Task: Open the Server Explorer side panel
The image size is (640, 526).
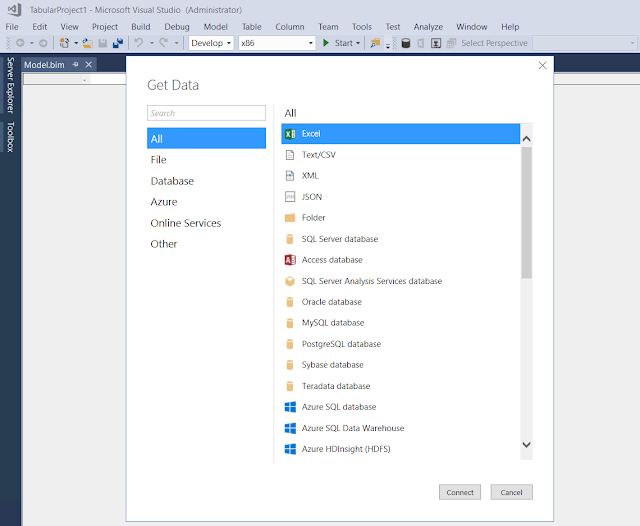Action: [10, 85]
